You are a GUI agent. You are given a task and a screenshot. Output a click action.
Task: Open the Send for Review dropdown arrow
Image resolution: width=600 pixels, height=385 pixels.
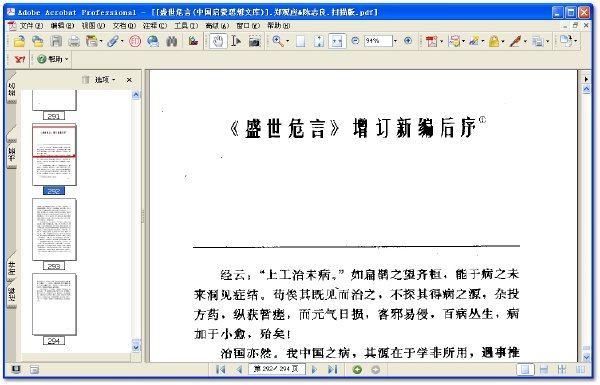tap(483, 41)
